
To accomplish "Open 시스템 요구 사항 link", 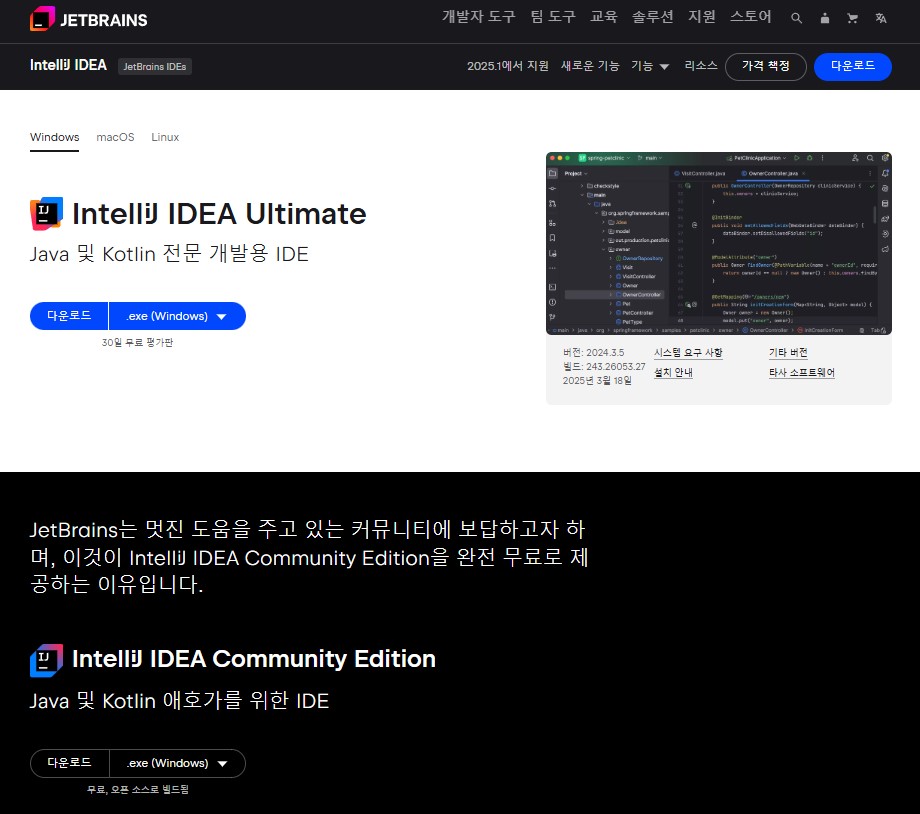I will [x=688, y=353].
